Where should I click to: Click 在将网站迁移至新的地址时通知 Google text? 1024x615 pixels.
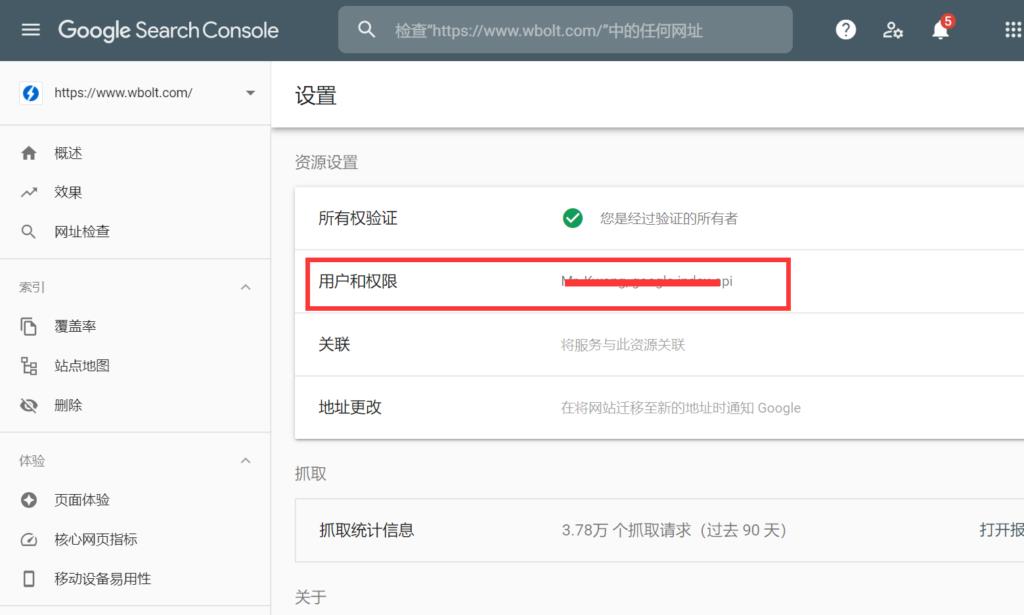pyautogui.click(x=680, y=408)
